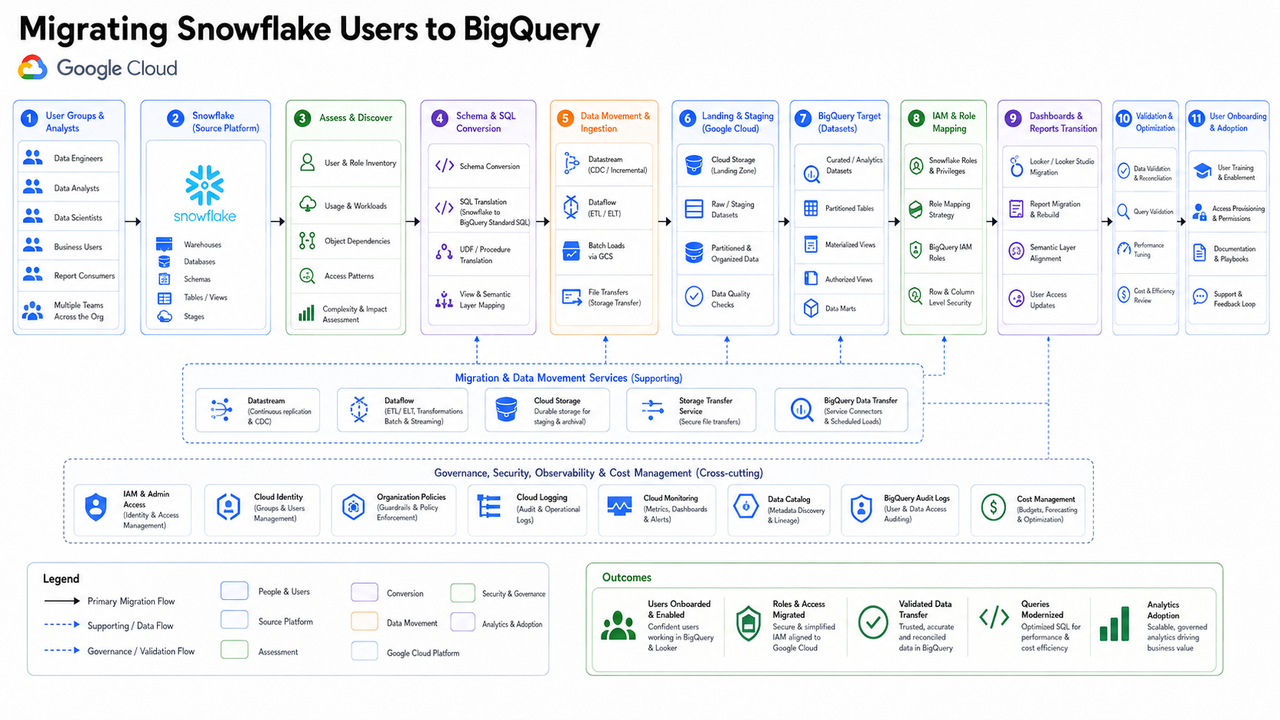This screenshot has height=720, width=1280.
Task: Click the Snowflake Roles & Privileges icon
Action: click(915, 165)
